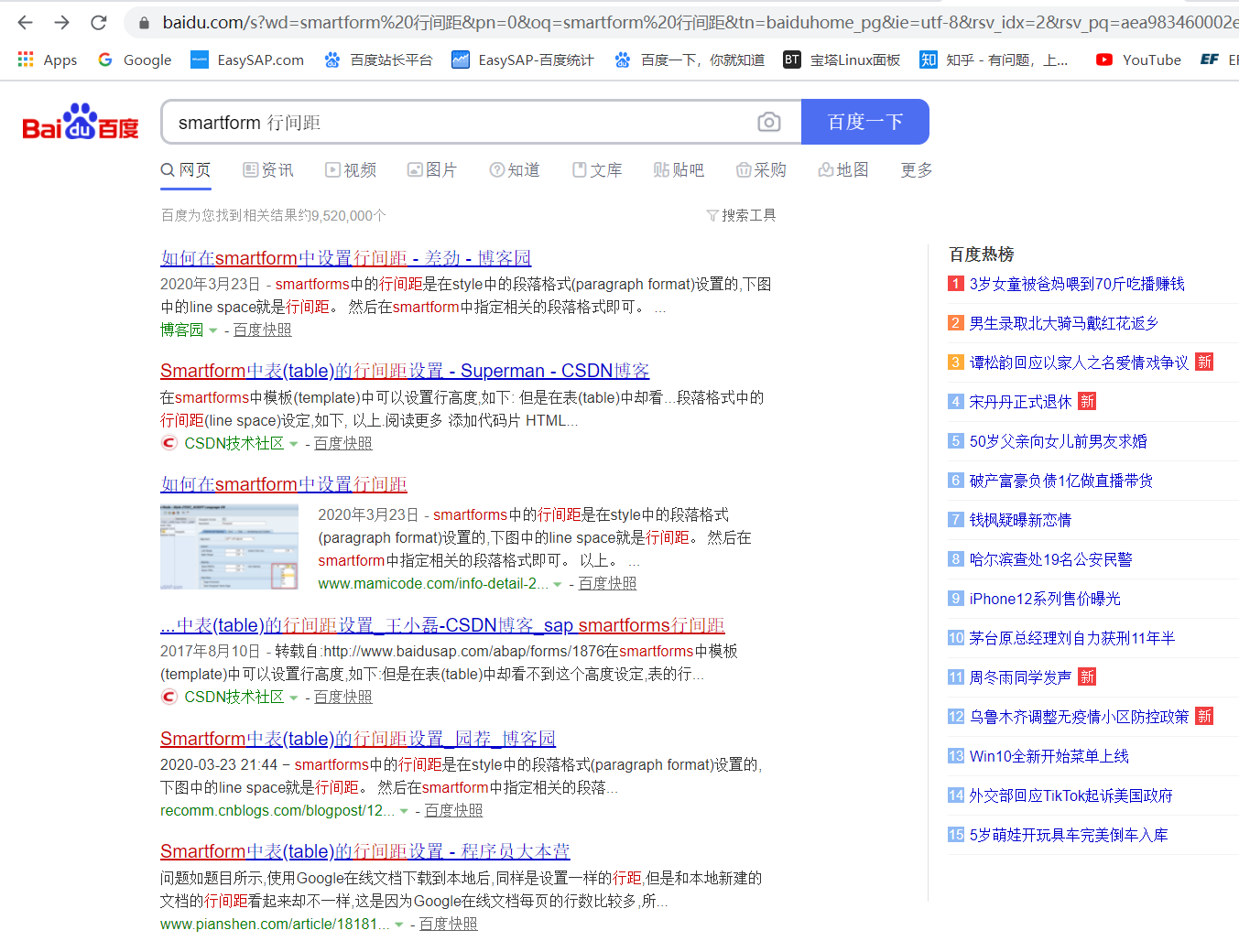Open the EasySAP.com bookmark
The height and width of the screenshot is (952, 1239).
tap(247, 59)
